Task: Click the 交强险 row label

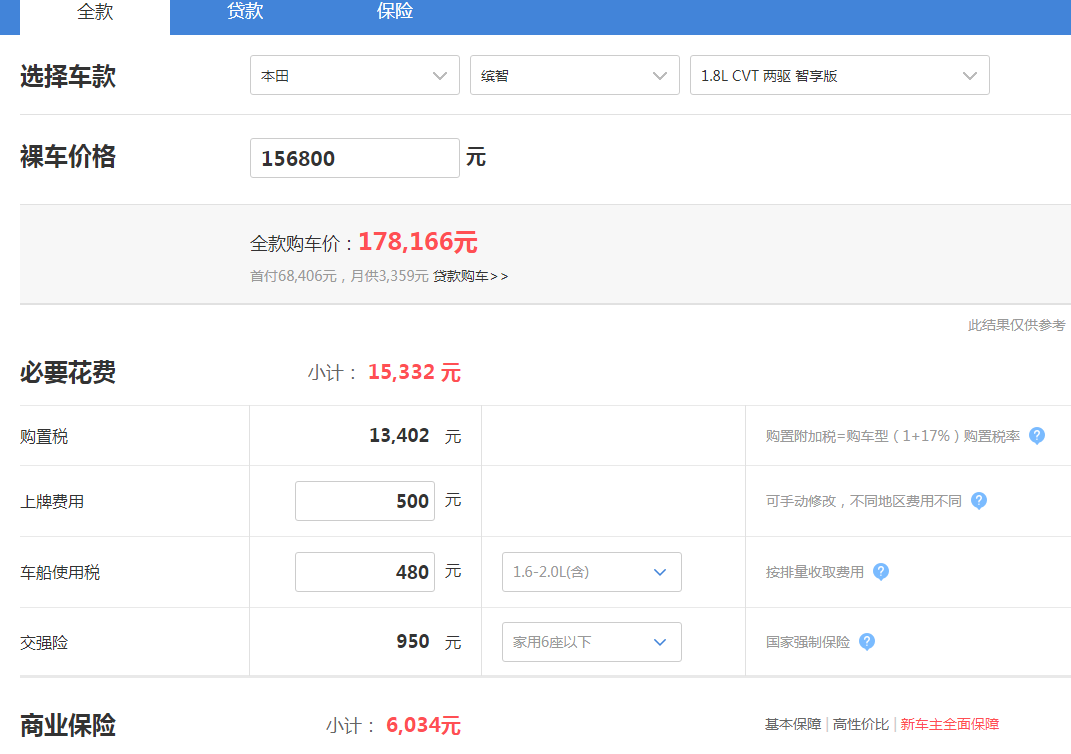Action: [x=44, y=643]
